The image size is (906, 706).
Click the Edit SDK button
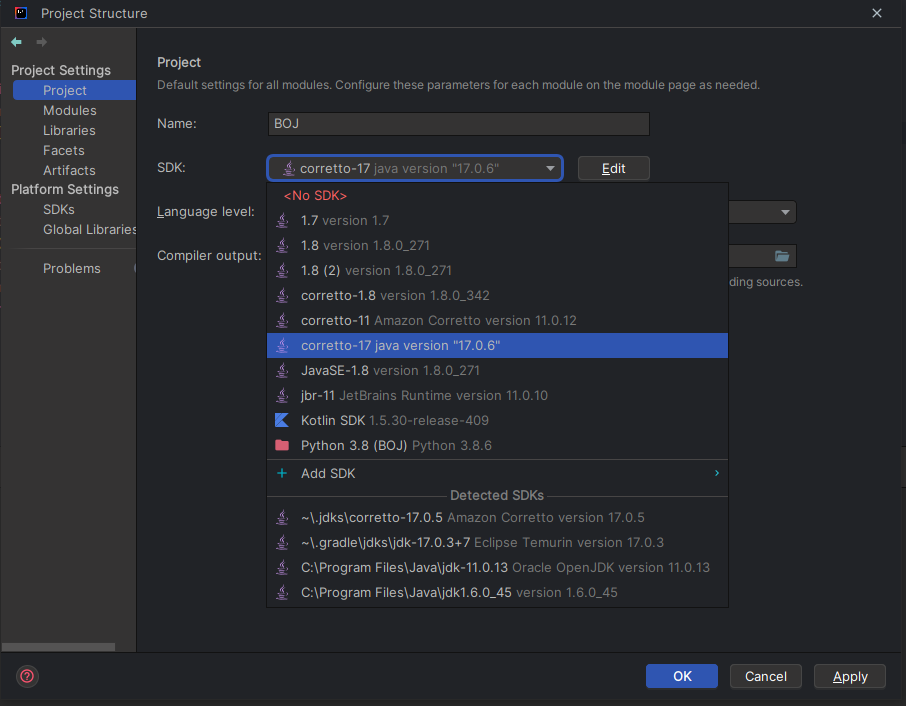point(614,168)
